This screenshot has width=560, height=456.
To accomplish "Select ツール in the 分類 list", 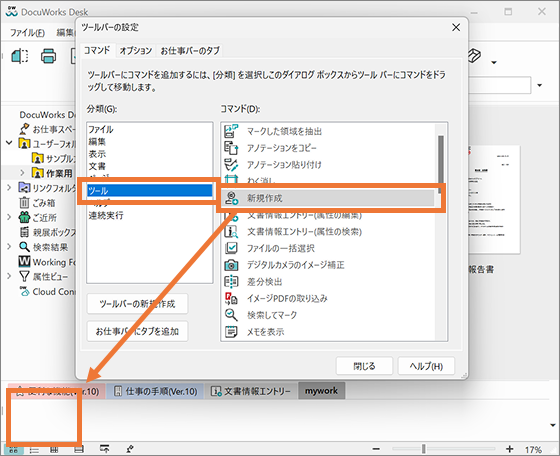I will click(150, 191).
